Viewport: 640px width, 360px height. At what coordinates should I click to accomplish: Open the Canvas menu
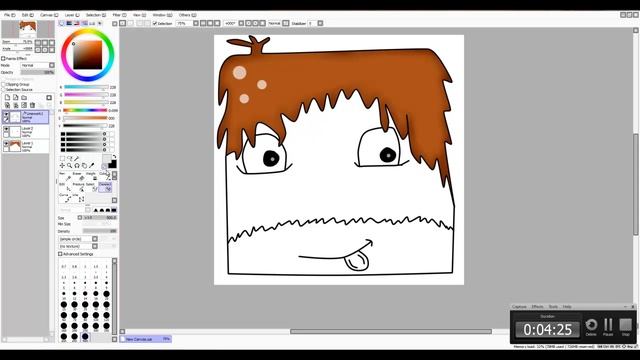click(49, 15)
